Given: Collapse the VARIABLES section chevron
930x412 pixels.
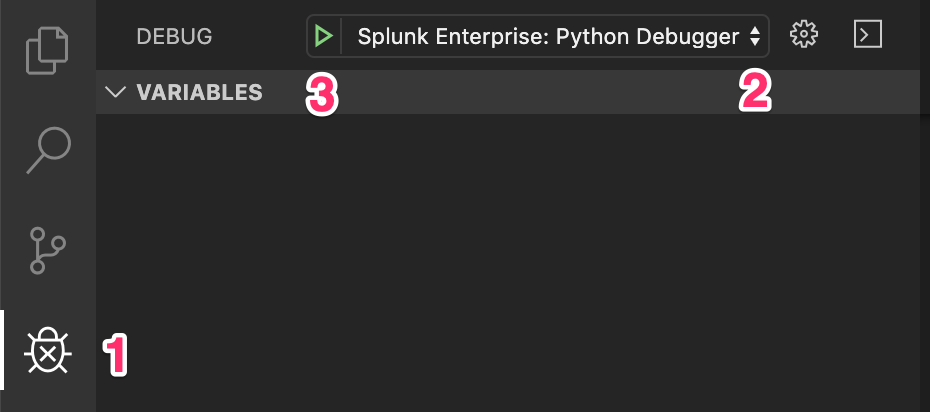Looking at the screenshot, I should (x=116, y=93).
